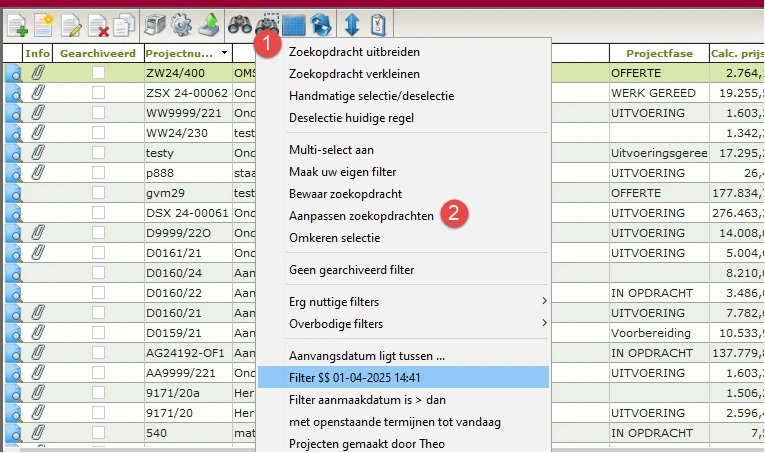The image size is (765, 453).
Task: Toggle Gearchiveerd checkbox for project gvm29
Action: [98, 192]
